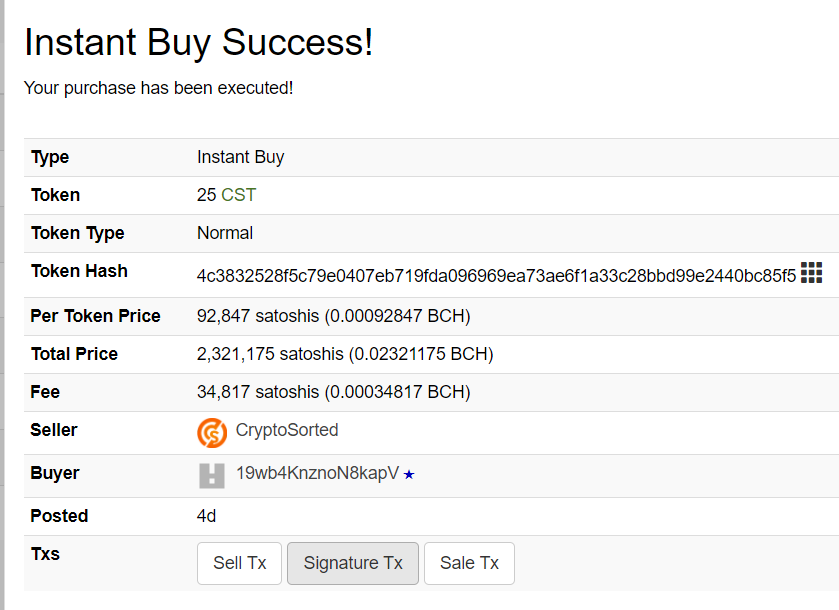Image resolution: width=839 pixels, height=610 pixels.
Task: Click the 25 token amount text
Action: (206, 195)
